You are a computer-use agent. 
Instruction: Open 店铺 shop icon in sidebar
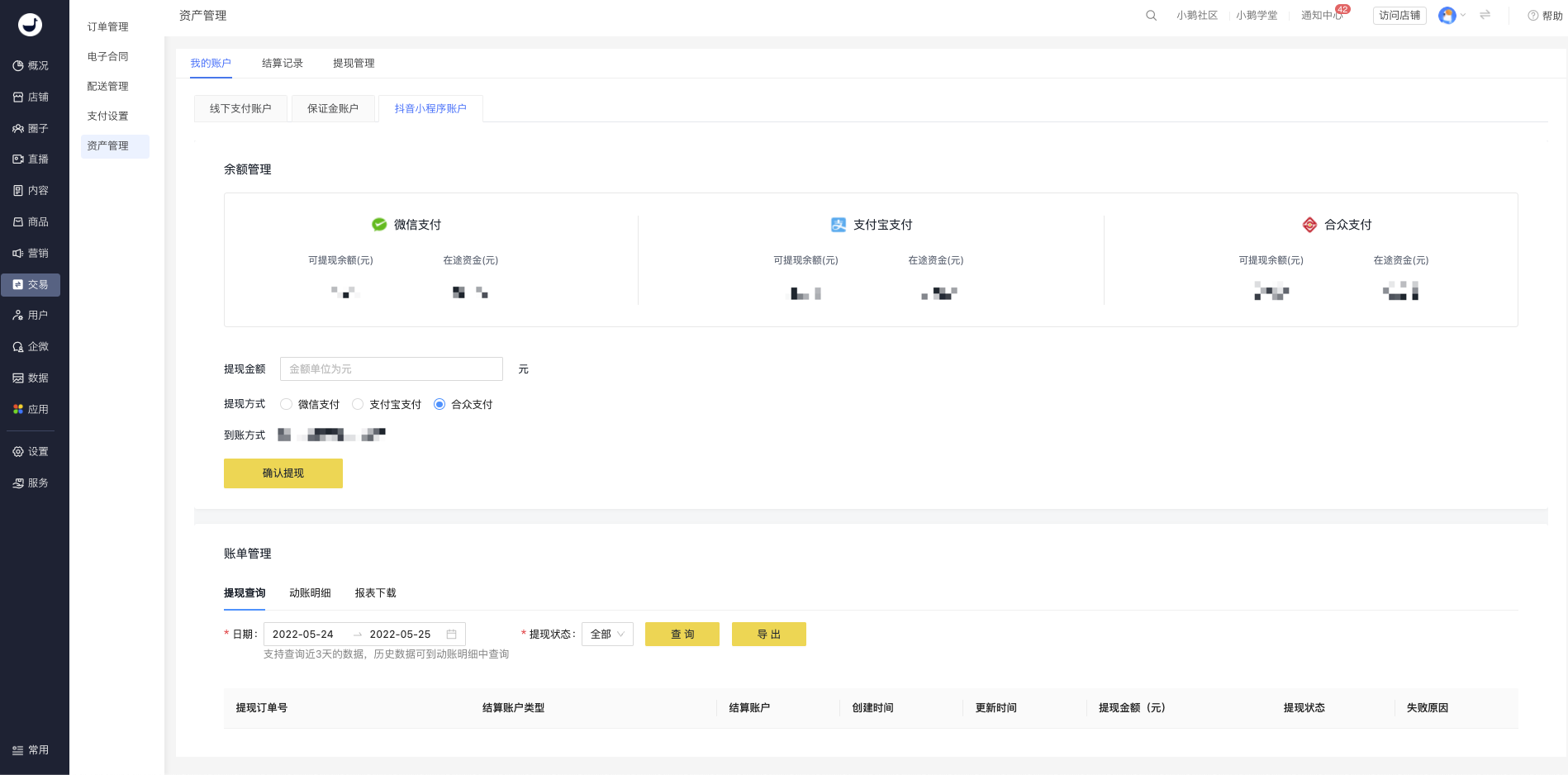click(x=18, y=97)
